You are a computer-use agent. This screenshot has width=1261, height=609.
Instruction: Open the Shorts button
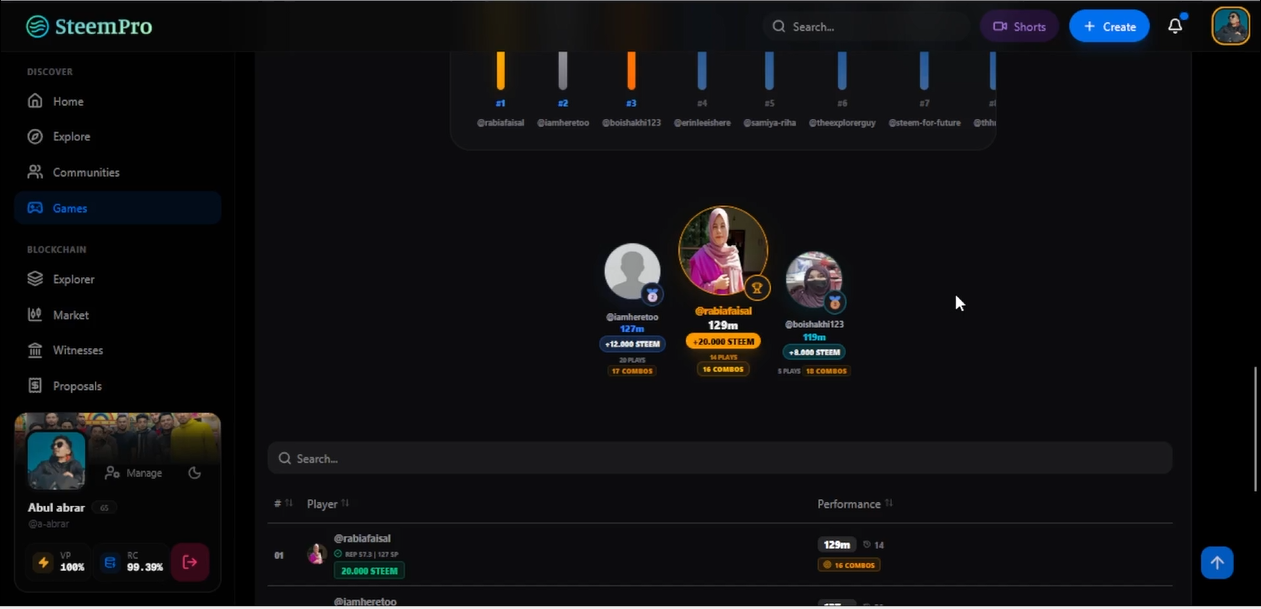pos(1019,26)
